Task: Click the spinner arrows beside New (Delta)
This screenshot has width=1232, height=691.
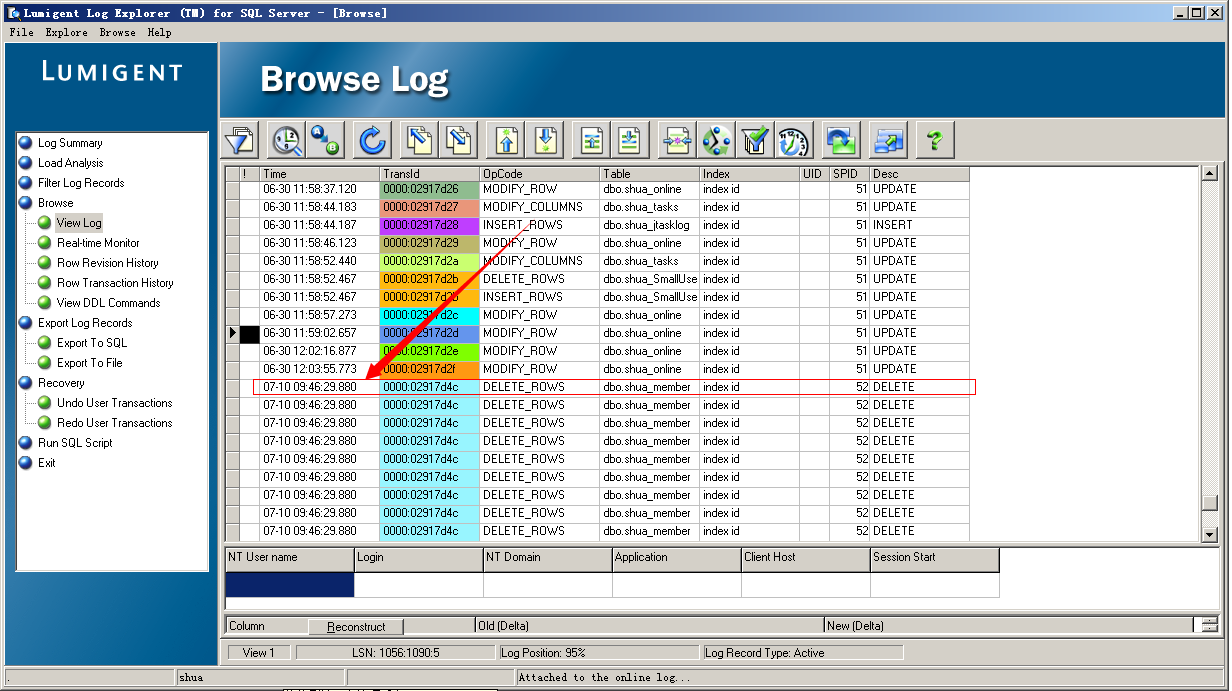Action: (1210, 626)
